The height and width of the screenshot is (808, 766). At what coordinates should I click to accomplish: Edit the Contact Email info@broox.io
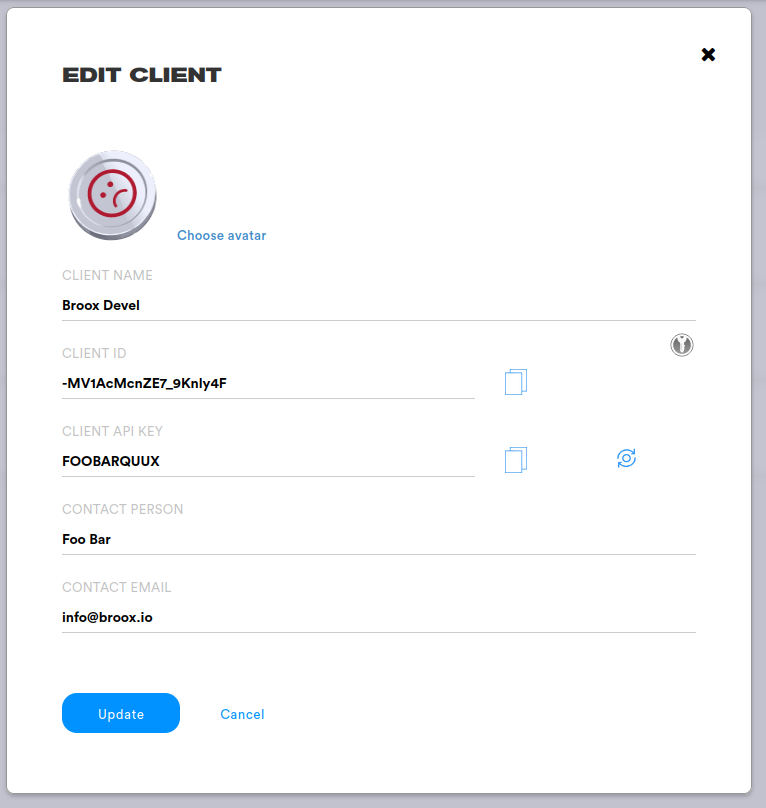379,617
